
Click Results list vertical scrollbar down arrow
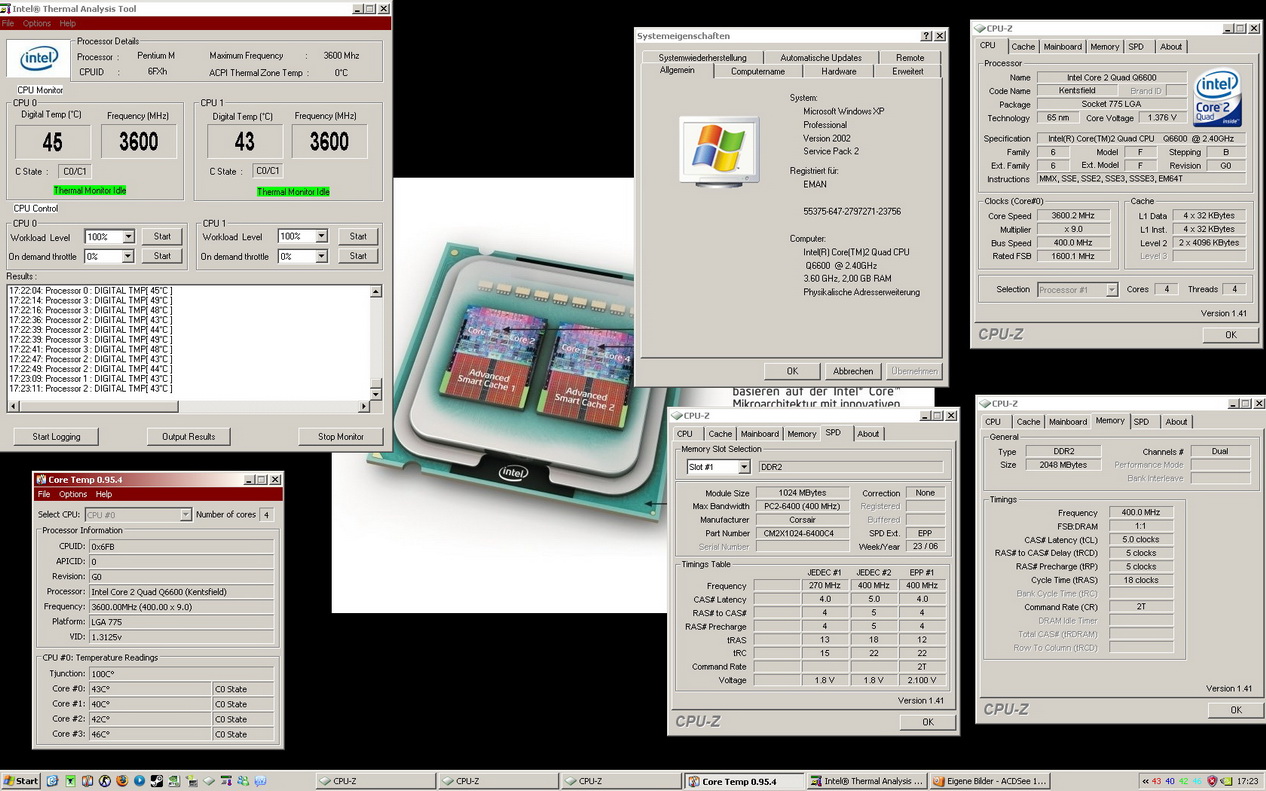tap(376, 394)
